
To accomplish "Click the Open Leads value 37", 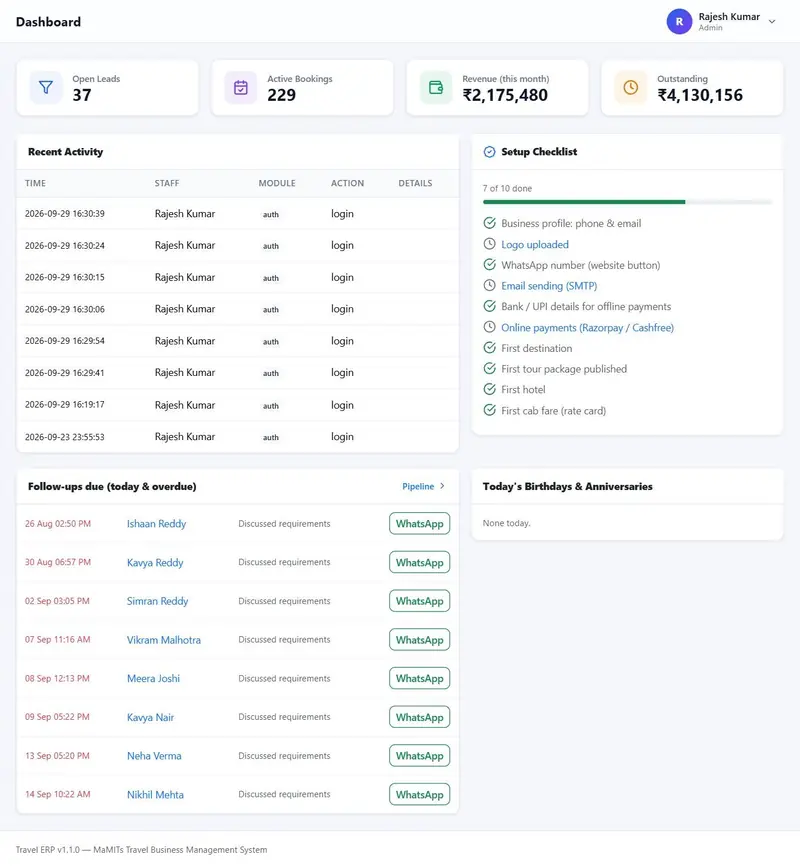I will click(82, 95).
